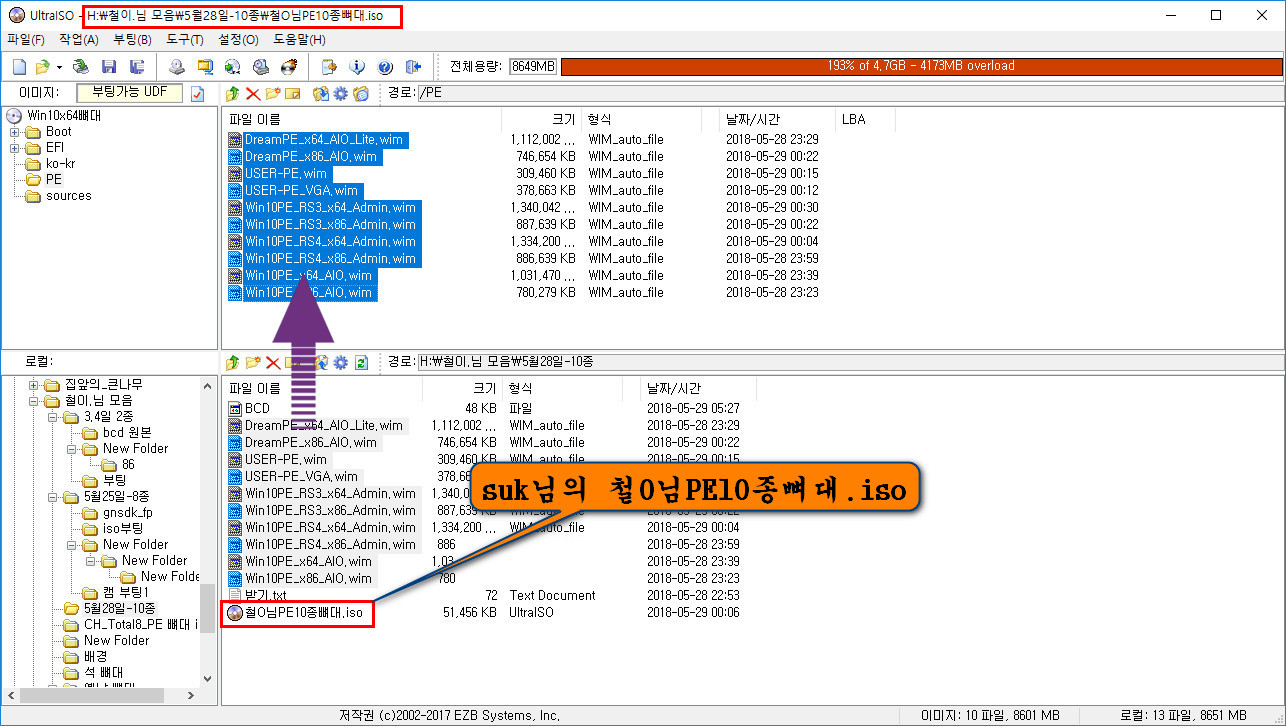
Task: Click the green Refresh icon in local pane
Action: tap(362, 362)
